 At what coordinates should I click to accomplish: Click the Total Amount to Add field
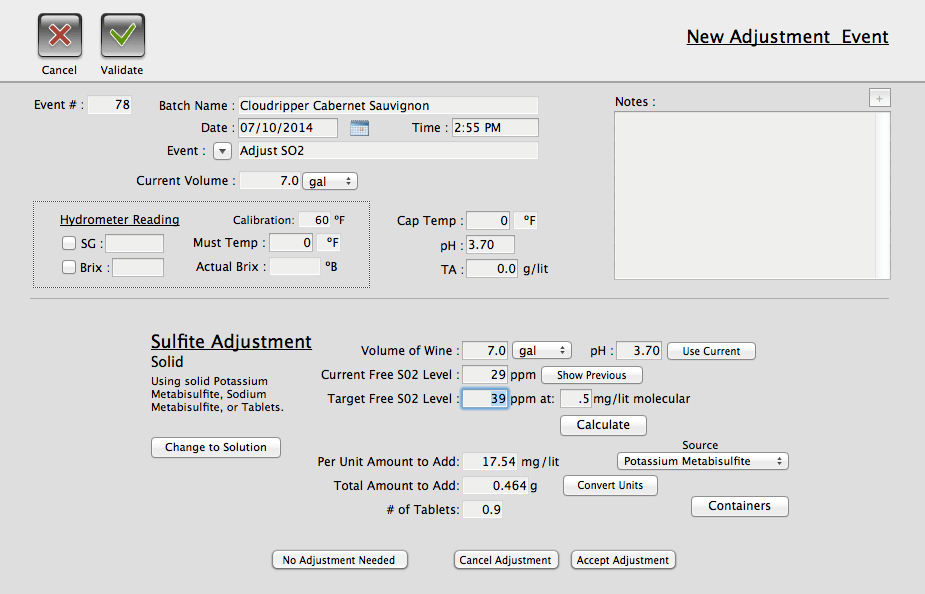[x=496, y=485]
